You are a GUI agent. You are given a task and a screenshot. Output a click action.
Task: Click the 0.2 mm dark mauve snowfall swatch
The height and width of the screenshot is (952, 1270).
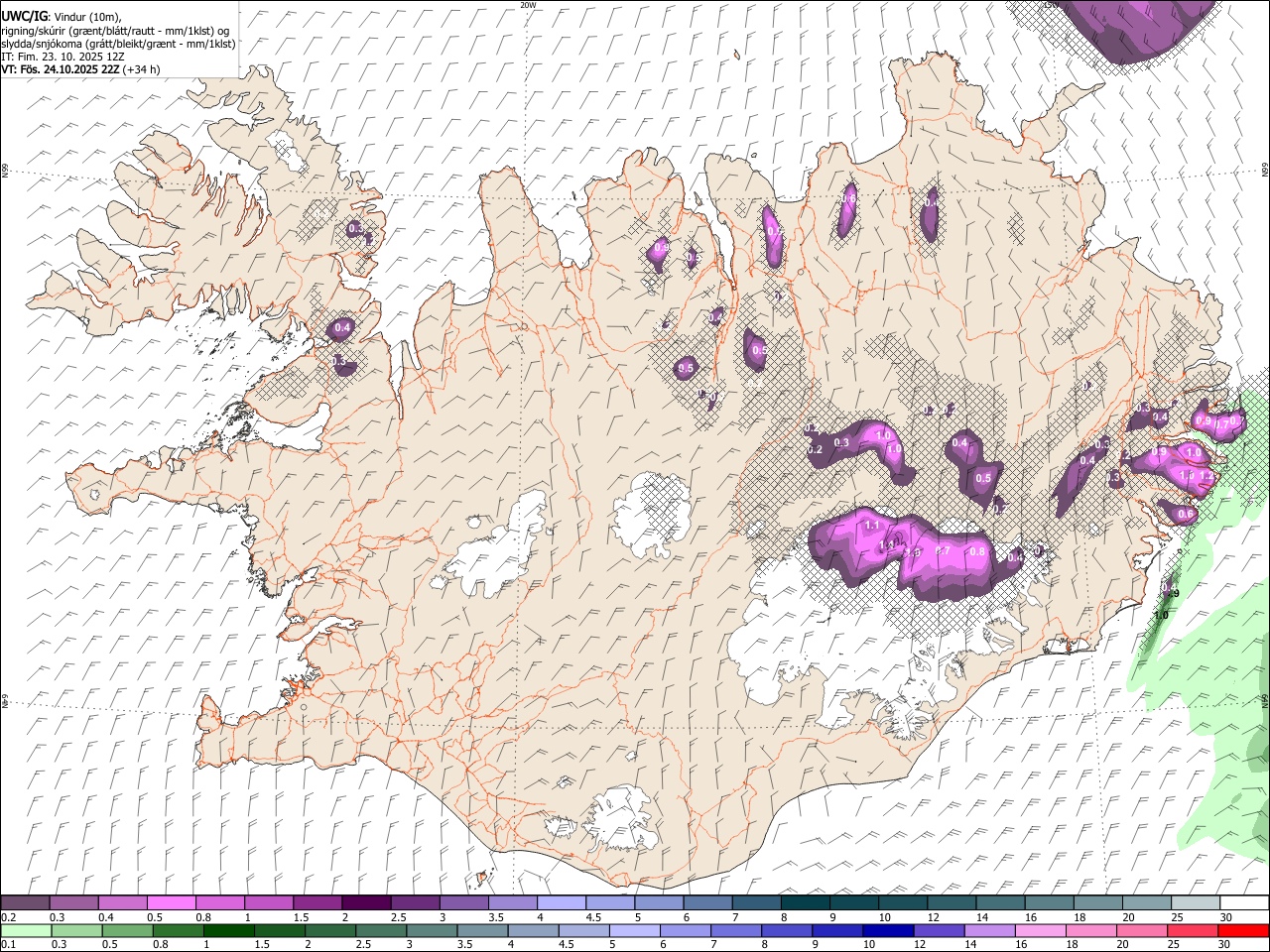pyautogui.click(x=25, y=902)
